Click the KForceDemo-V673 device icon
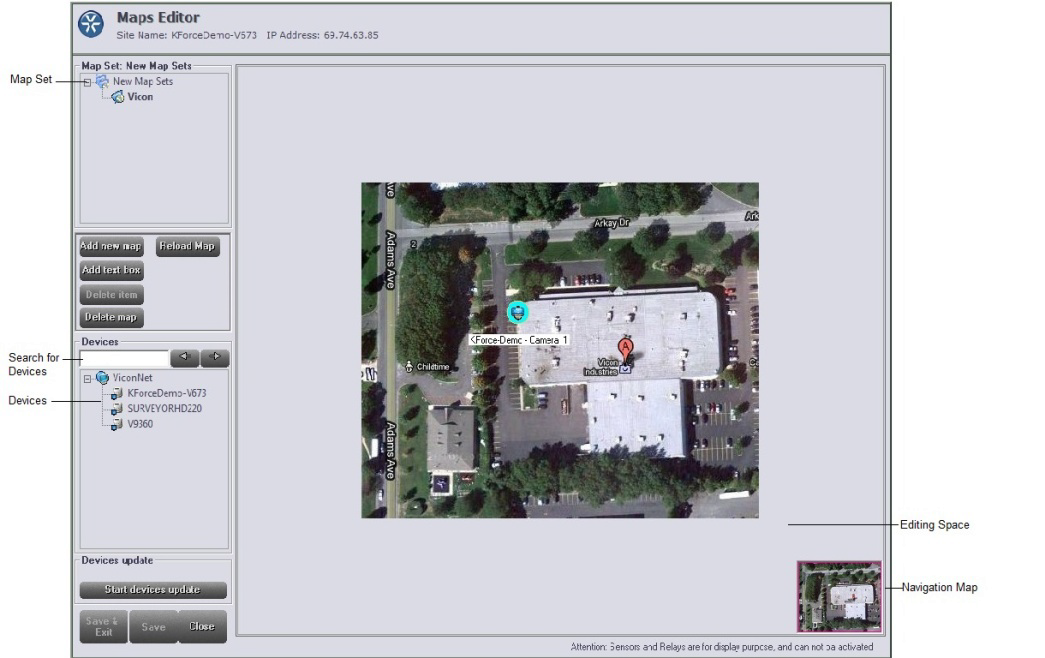The height and width of the screenshot is (658, 1045). coord(117,394)
